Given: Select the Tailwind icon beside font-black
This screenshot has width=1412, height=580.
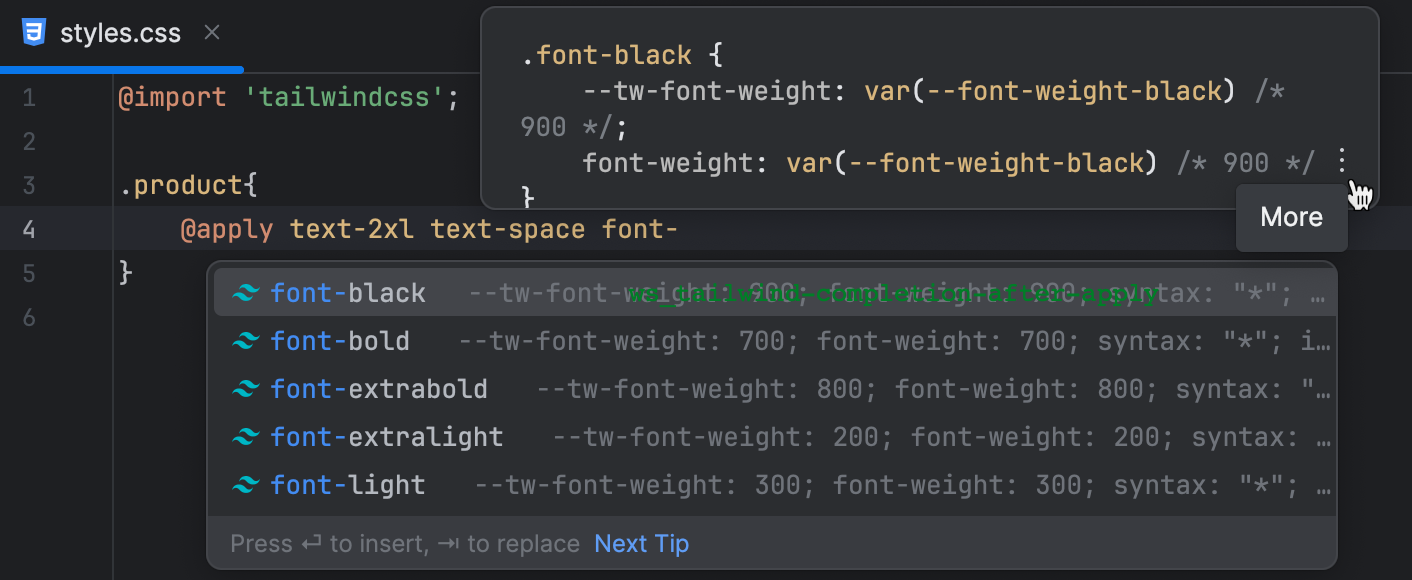Looking at the screenshot, I should point(245,293).
